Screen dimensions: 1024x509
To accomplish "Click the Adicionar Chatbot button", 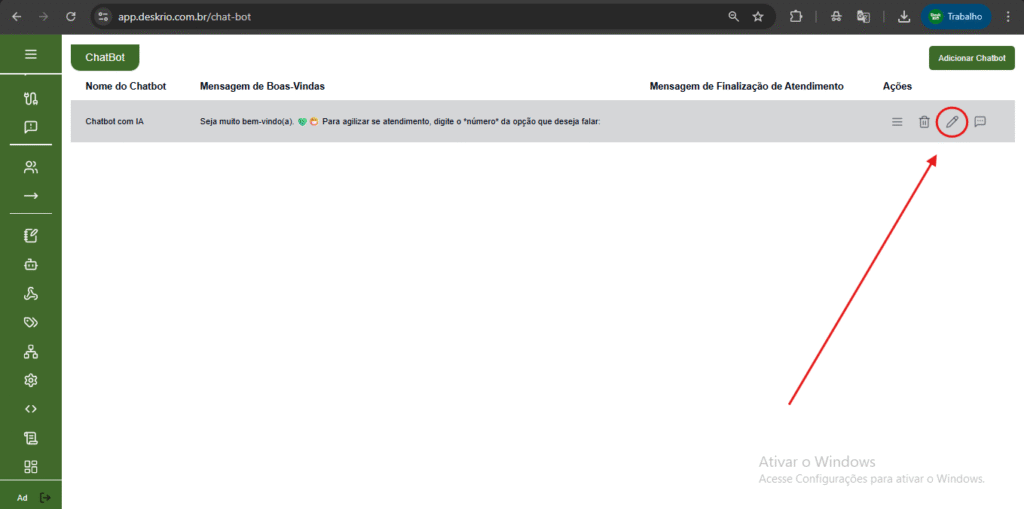I will (x=971, y=58).
